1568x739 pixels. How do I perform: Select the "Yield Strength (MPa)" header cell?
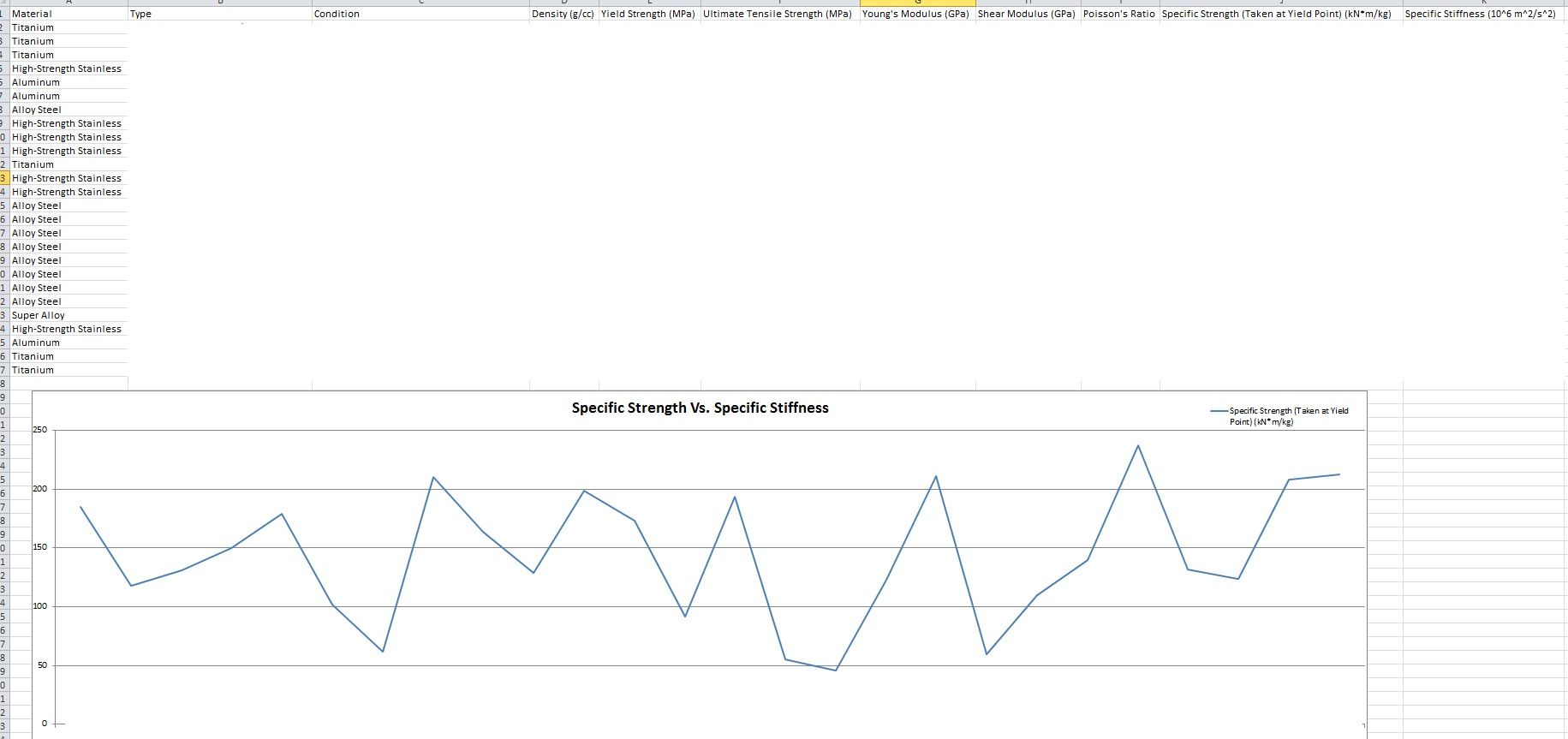(648, 14)
